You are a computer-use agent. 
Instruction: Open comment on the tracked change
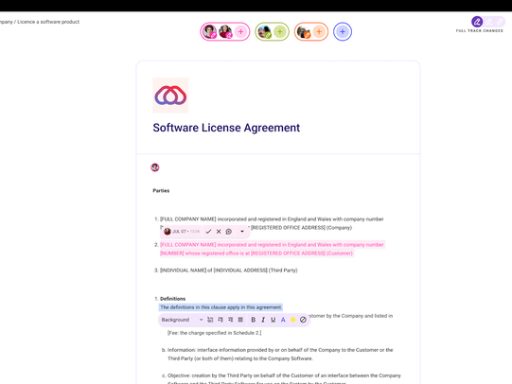(229, 231)
